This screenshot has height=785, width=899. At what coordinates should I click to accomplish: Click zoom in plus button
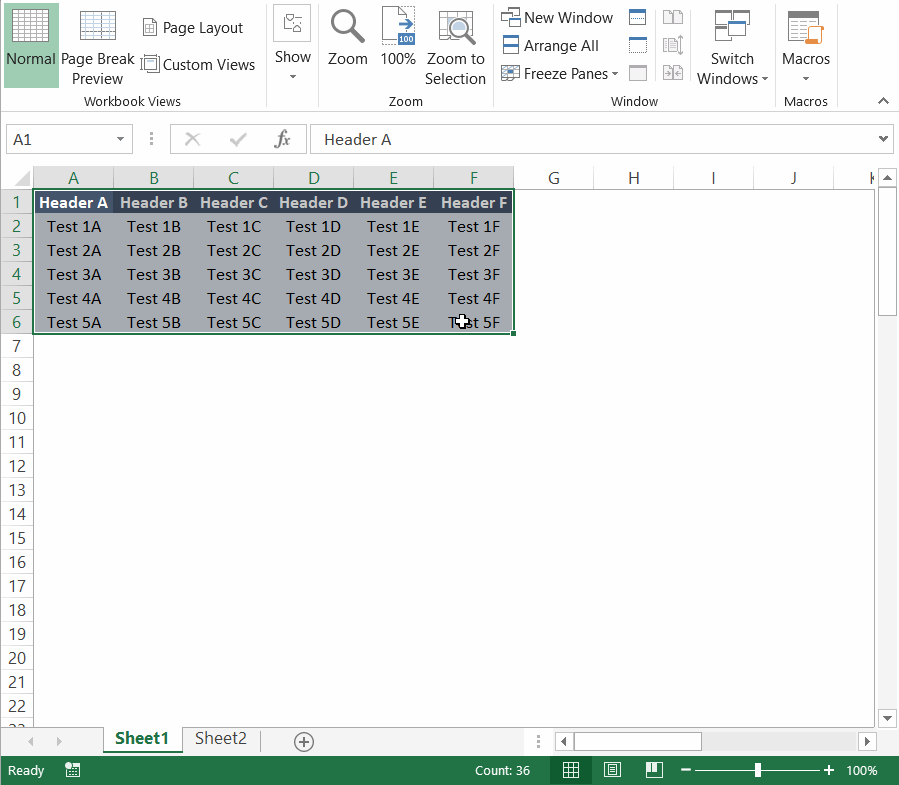[829, 770]
